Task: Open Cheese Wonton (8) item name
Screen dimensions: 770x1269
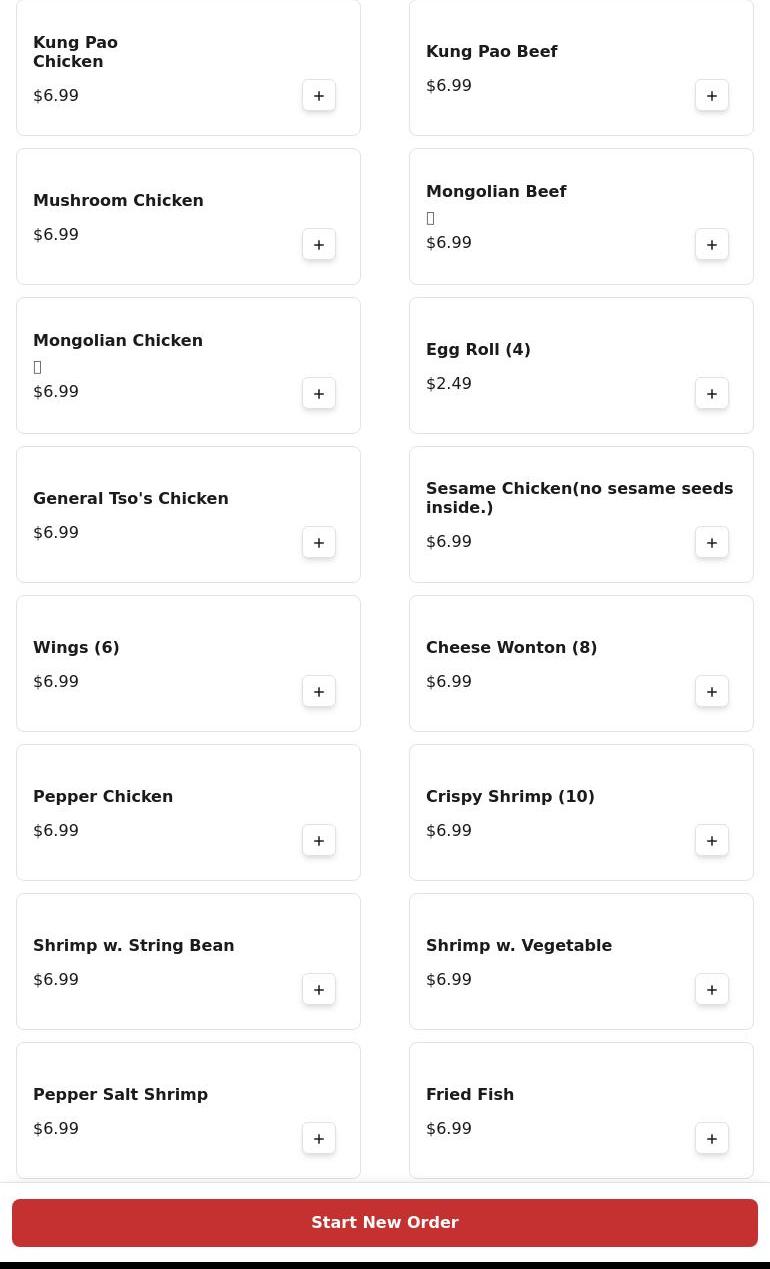Action: [512, 648]
